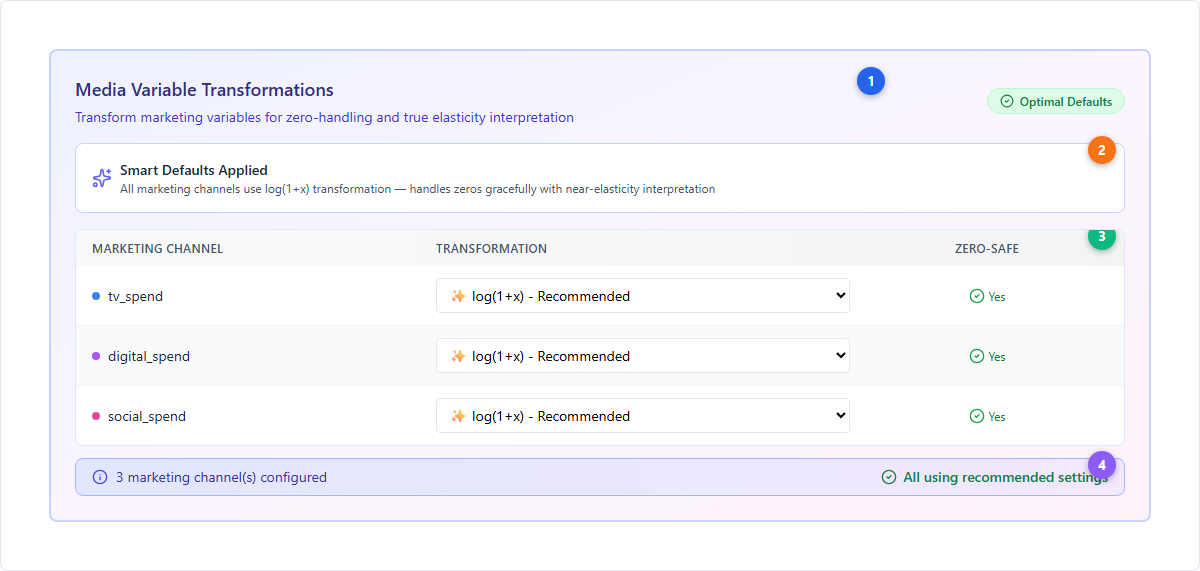1200x571 pixels.
Task: Click 'All using recommended settings' text
Action: [x=1005, y=477]
